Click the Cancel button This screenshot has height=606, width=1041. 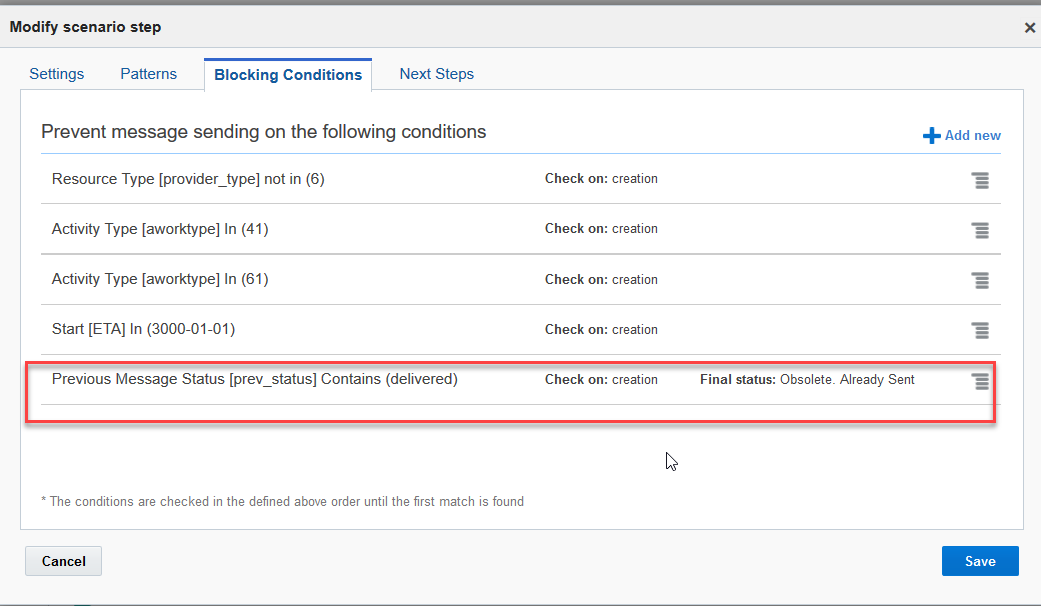pyautogui.click(x=64, y=561)
